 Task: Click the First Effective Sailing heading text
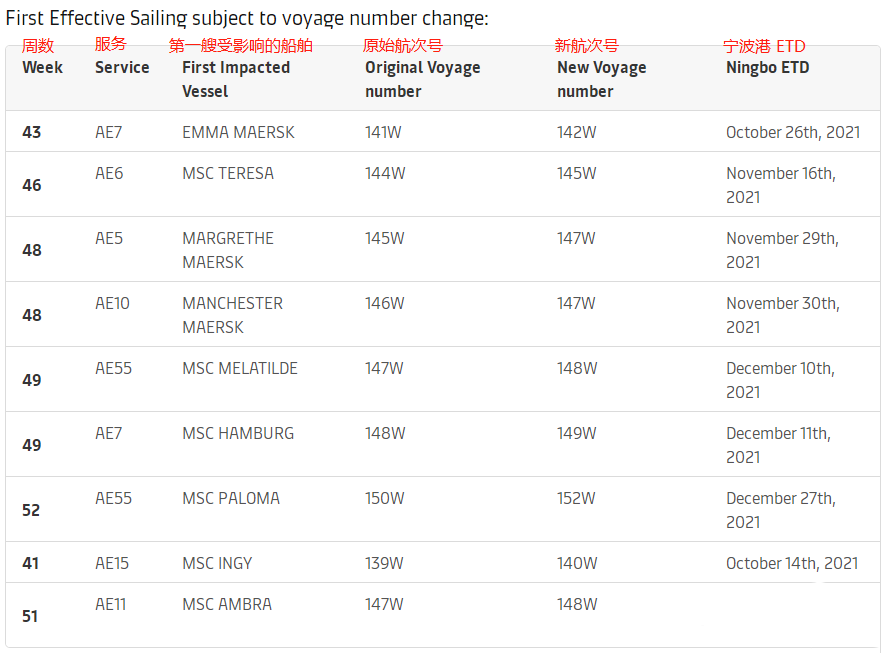(x=247, y=18)
